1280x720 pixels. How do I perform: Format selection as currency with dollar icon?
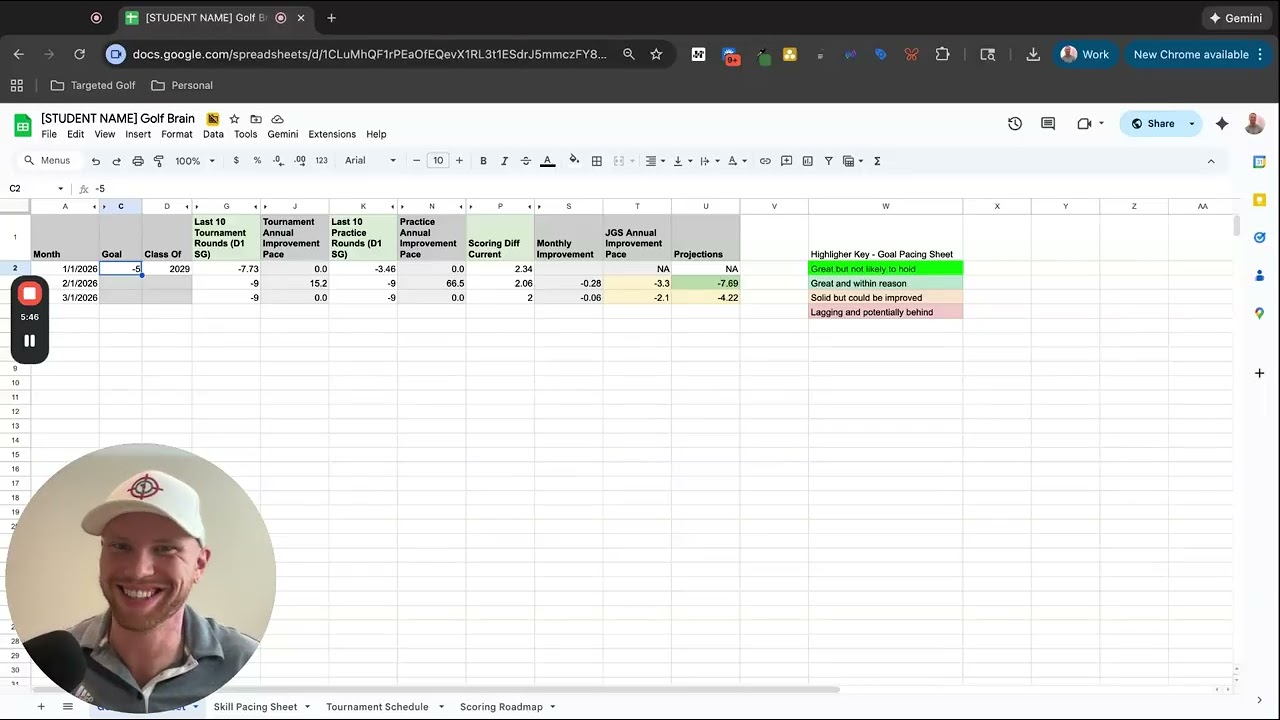point(236,161)
